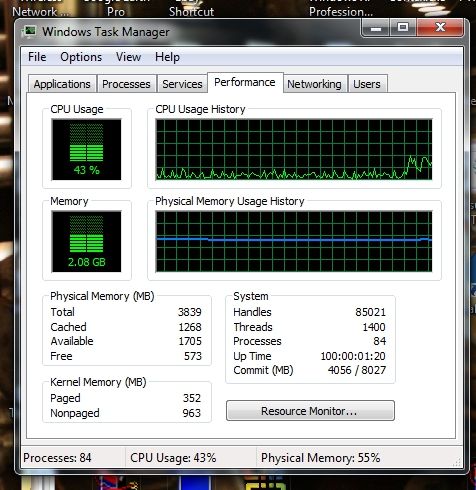Click the Physical Memory (MB) group heading

[102, 296]
